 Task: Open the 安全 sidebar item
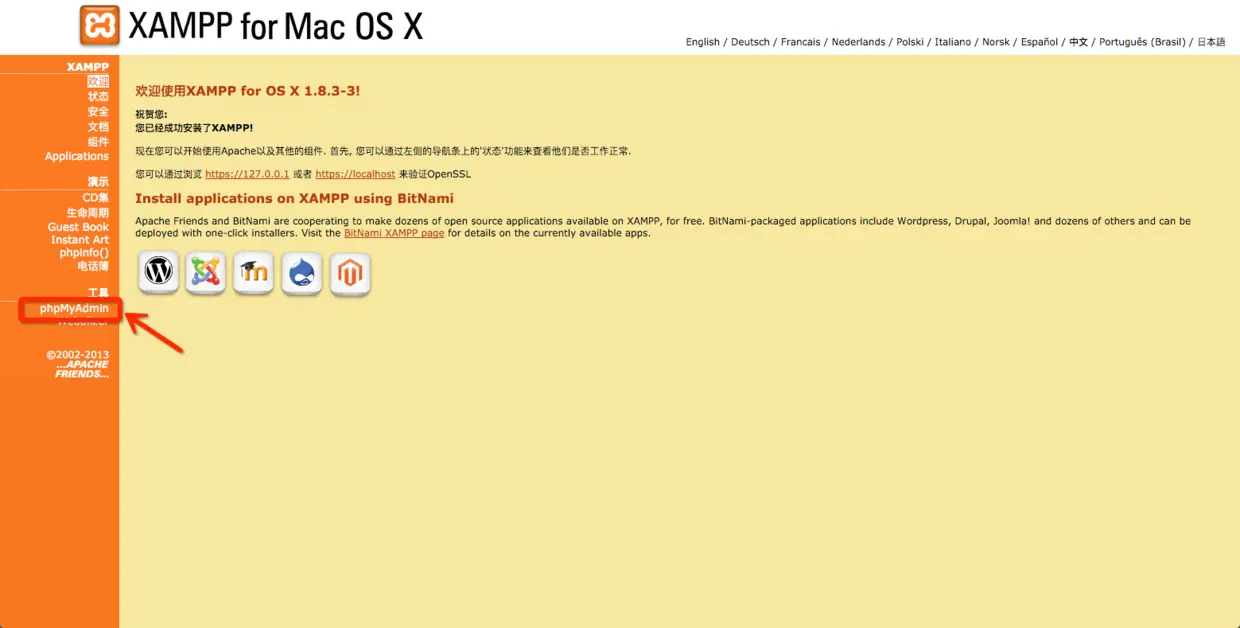(98, 111)
